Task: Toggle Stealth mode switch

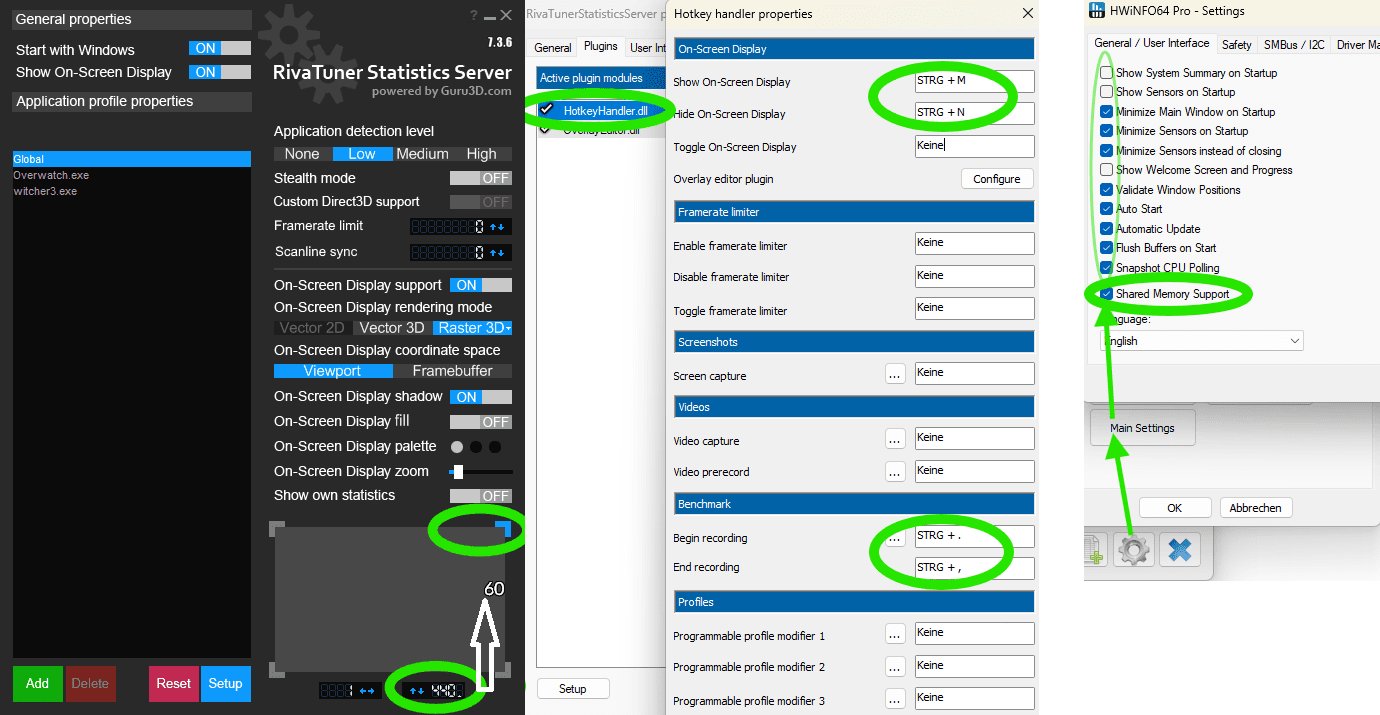Action: tap(481, 178)
